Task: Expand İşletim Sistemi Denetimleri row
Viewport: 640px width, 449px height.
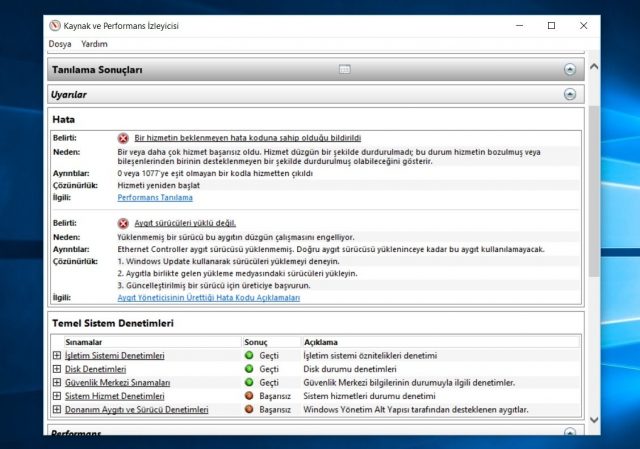Action: coord(57,356)
